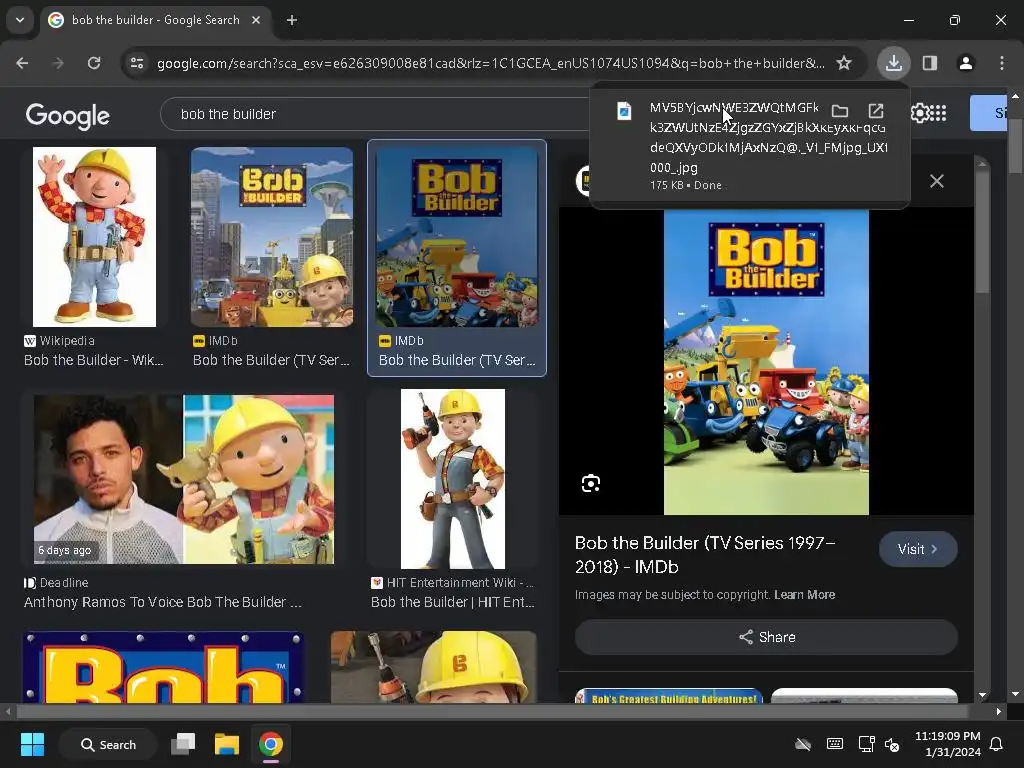This screenshot has height=768, width=1024.
Task: Open the notifications bell icon
Action: [x=997, y=744]
